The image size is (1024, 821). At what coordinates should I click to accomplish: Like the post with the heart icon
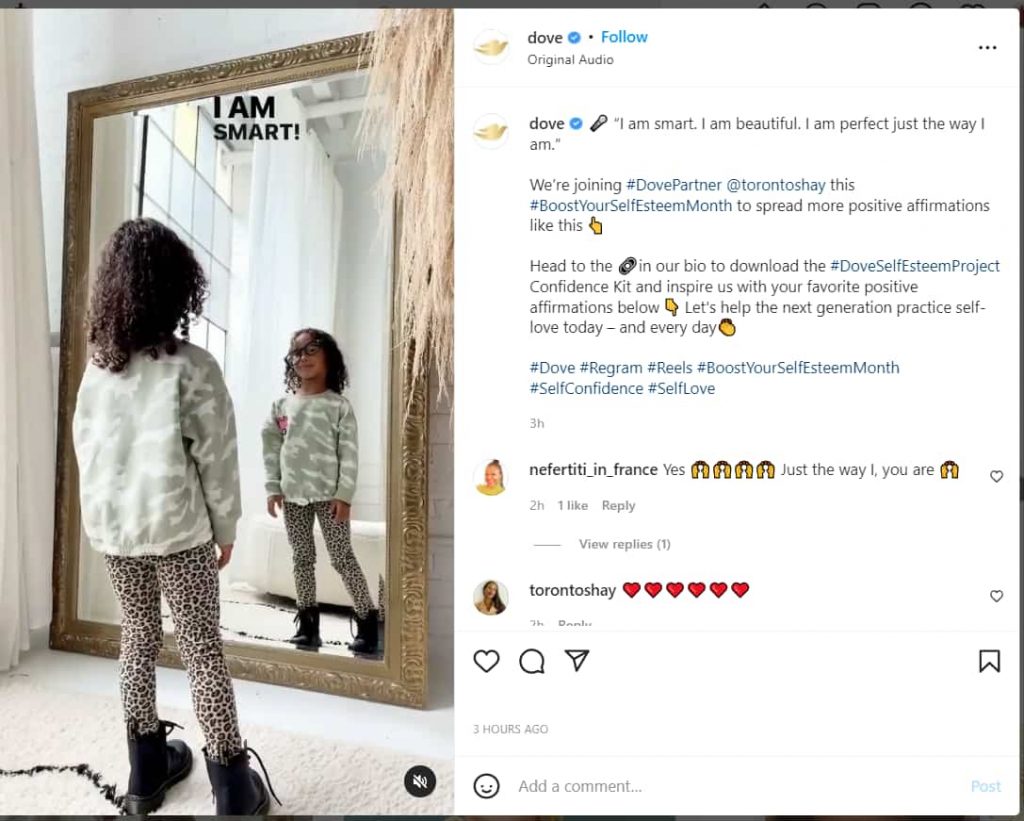point(486,661)
